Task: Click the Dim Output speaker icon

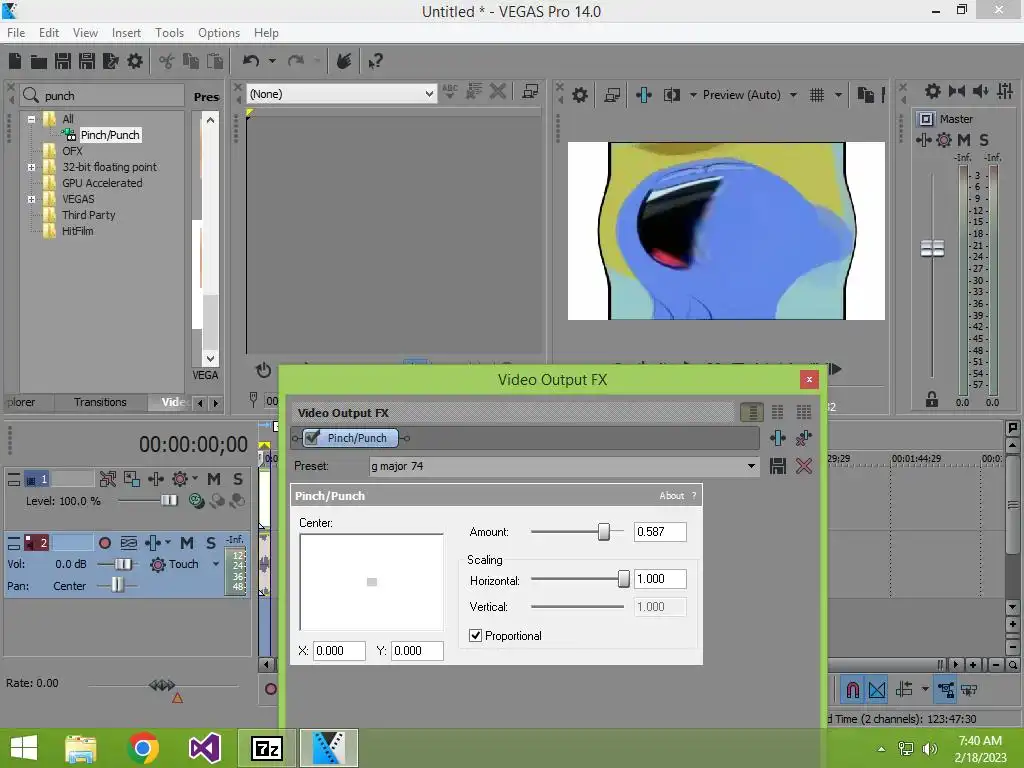Action: point(980,91)
